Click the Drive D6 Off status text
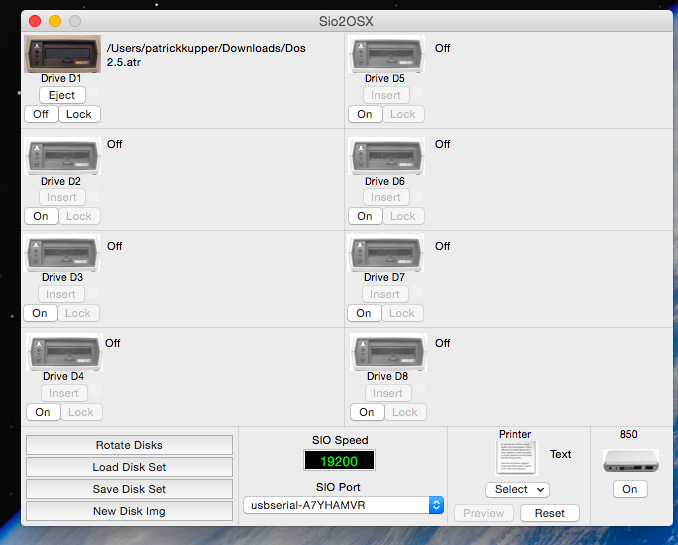The height and width of the screenshot is (545, 678). (x=443, y=144)
